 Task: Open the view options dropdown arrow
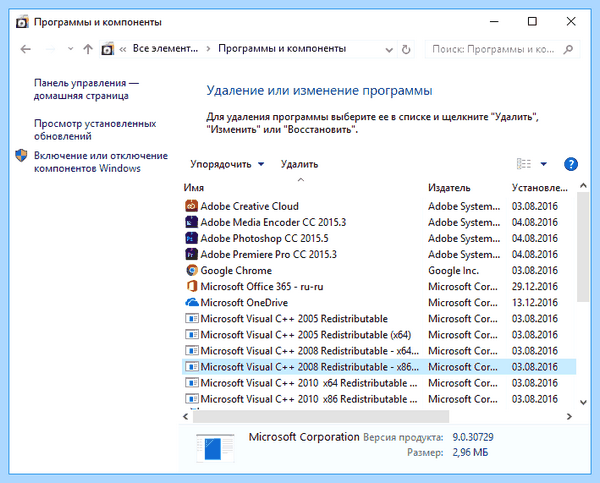(x=543, y=164)
